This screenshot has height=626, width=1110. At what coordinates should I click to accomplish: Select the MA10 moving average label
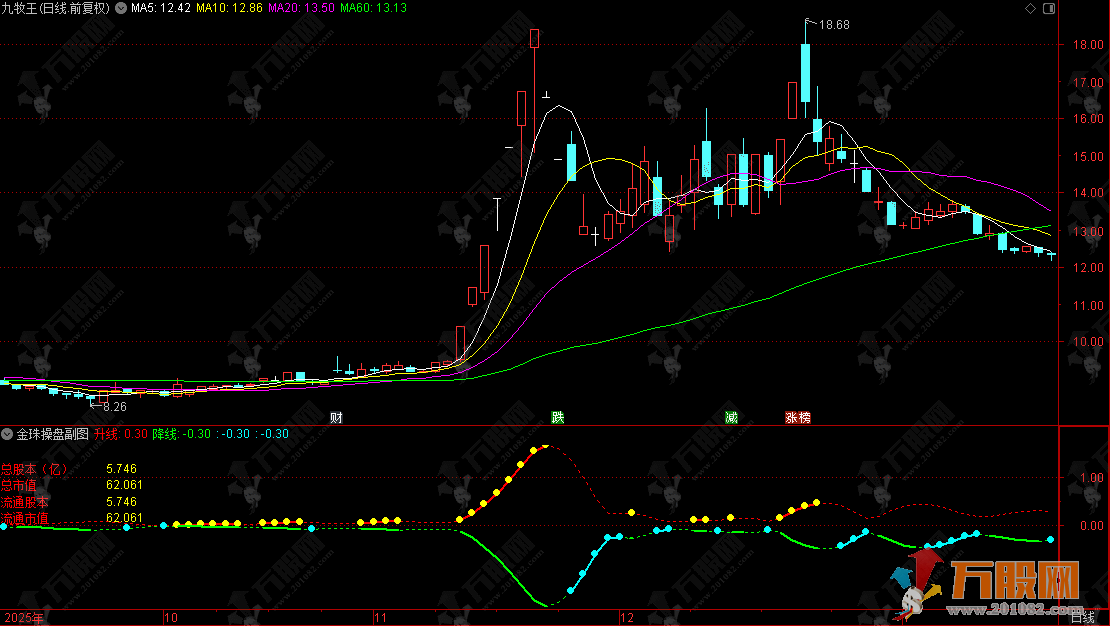(229, 8)
